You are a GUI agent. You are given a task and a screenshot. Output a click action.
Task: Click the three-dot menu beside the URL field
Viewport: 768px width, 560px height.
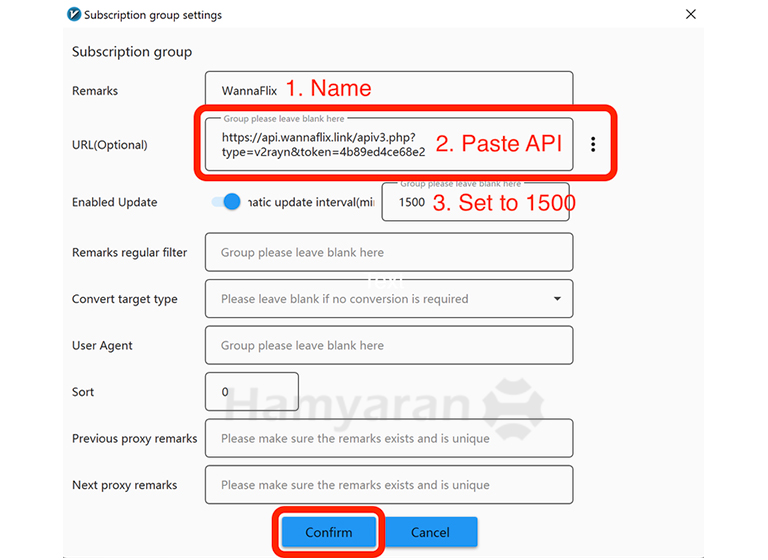pyautogui.click(x=593, y=145)
